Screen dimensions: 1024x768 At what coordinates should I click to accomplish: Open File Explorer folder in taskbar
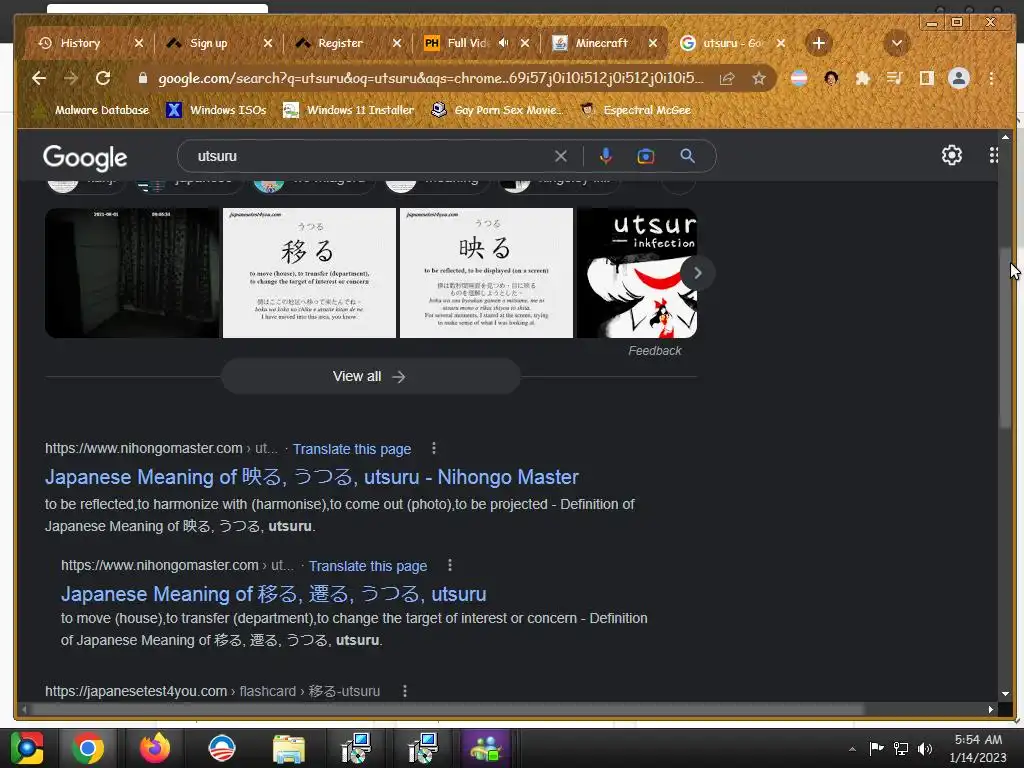coord(289,748)
